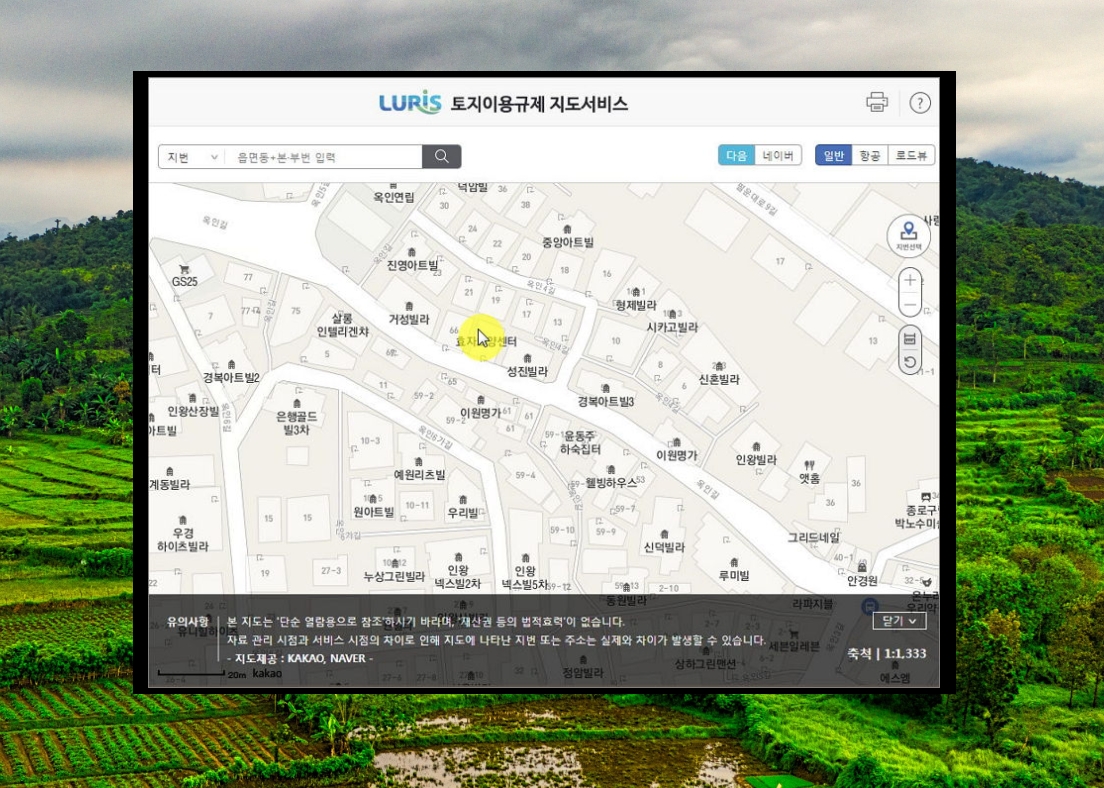1104x788 pixels.
Task: Click the building icon above 루미빌
Action: (x=734, y=563)
